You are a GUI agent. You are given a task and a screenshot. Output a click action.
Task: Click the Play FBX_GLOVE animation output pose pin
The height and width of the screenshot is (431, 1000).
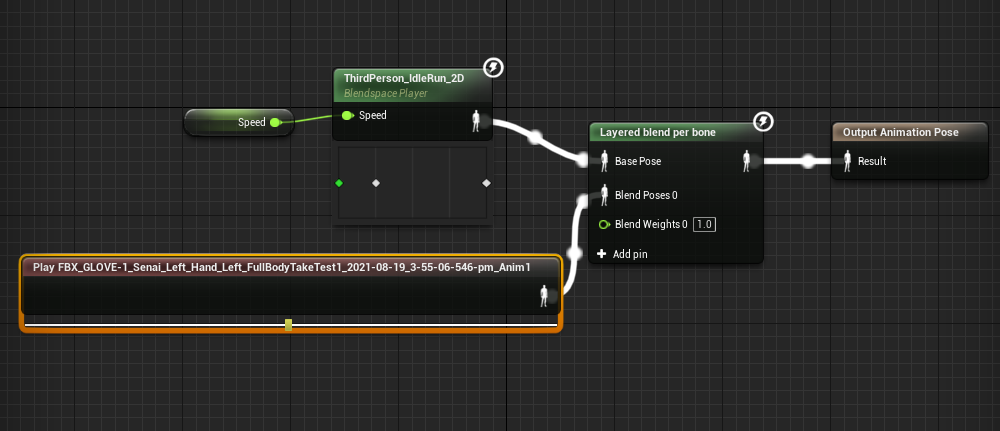(544, 296)
